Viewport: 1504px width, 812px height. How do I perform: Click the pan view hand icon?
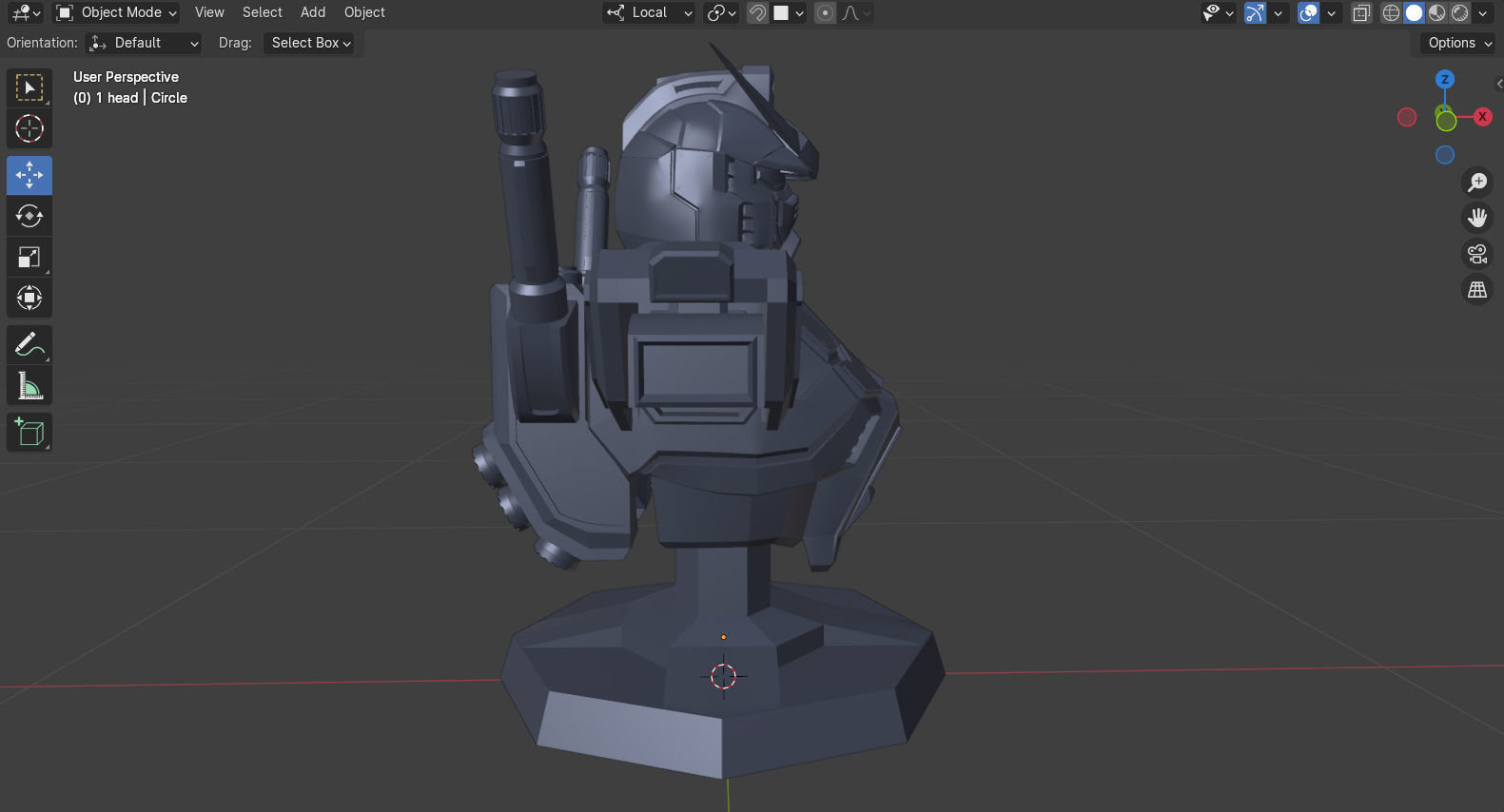click(x=1477, y=218)
